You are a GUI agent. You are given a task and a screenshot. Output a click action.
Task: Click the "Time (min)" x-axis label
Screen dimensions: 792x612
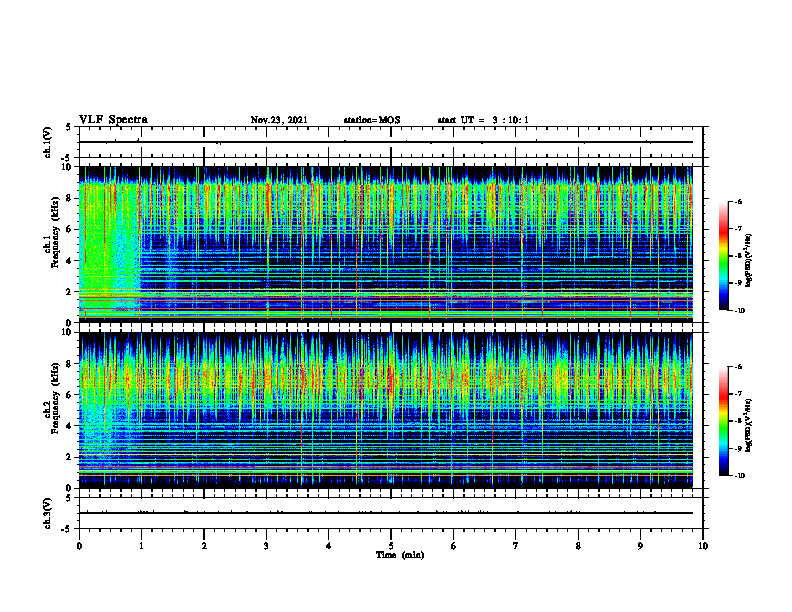(400, 555)
